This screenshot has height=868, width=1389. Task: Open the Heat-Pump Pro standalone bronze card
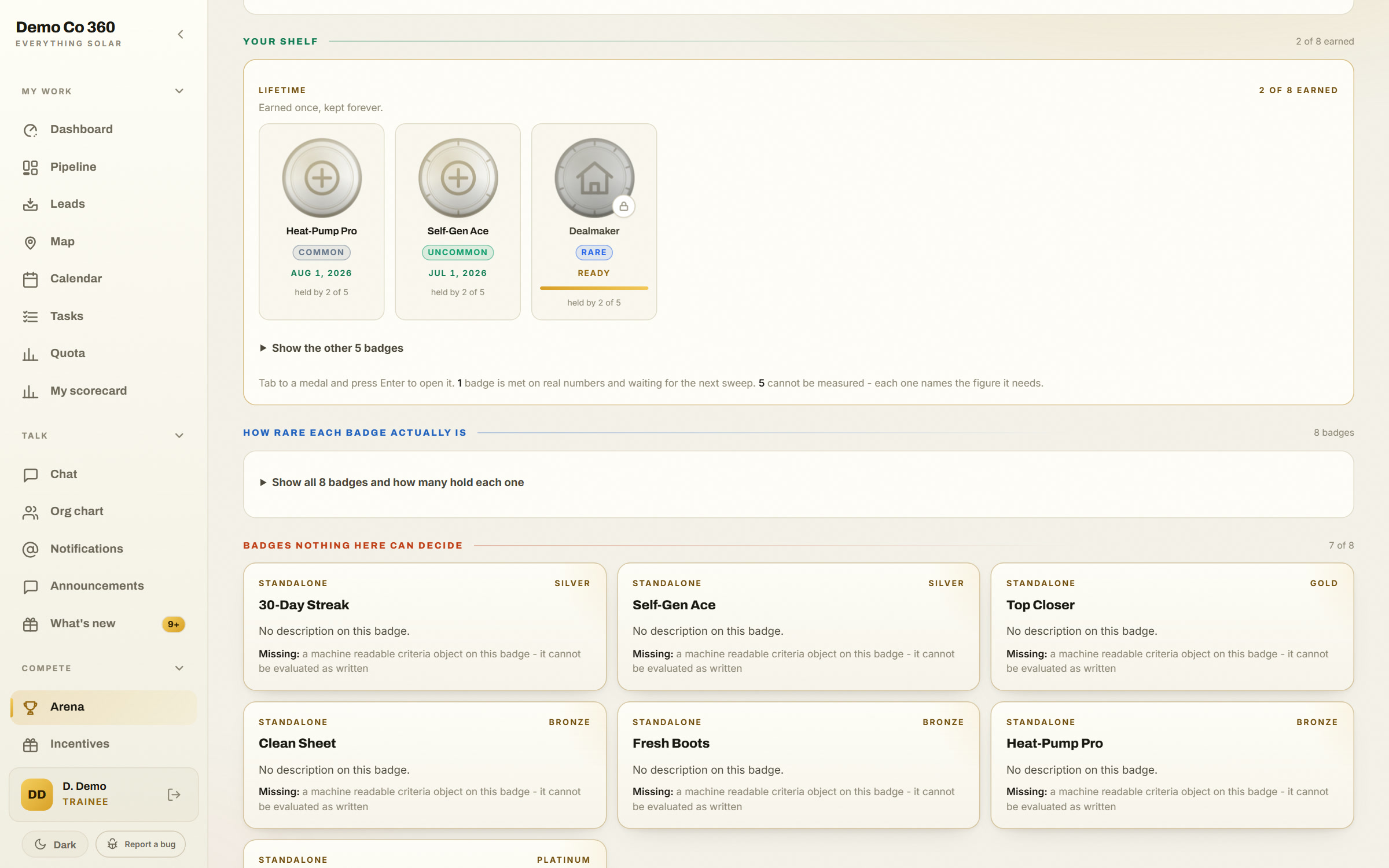(1172, 765)
